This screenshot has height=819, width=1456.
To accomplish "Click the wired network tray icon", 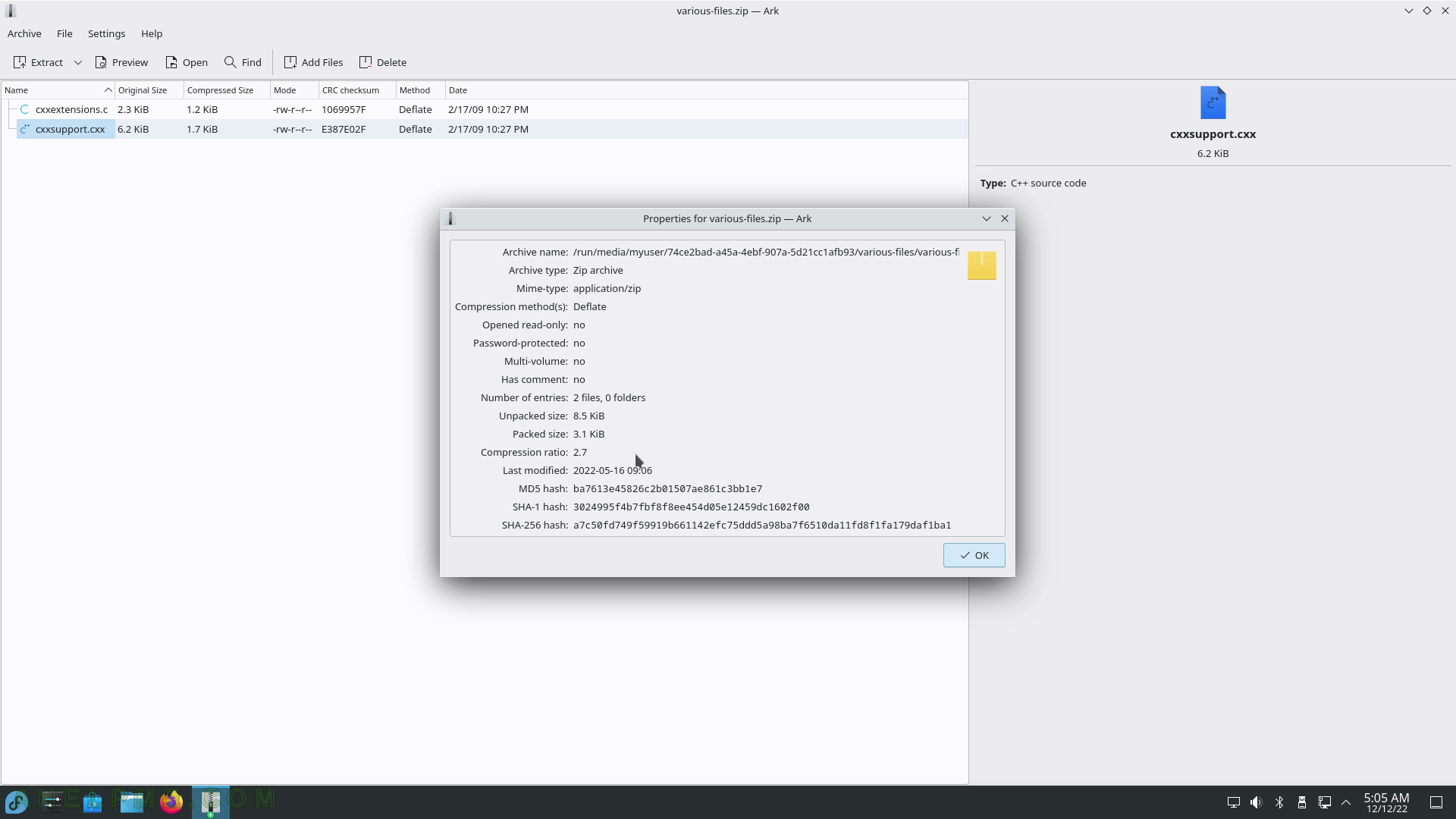I will [1325, 802].
